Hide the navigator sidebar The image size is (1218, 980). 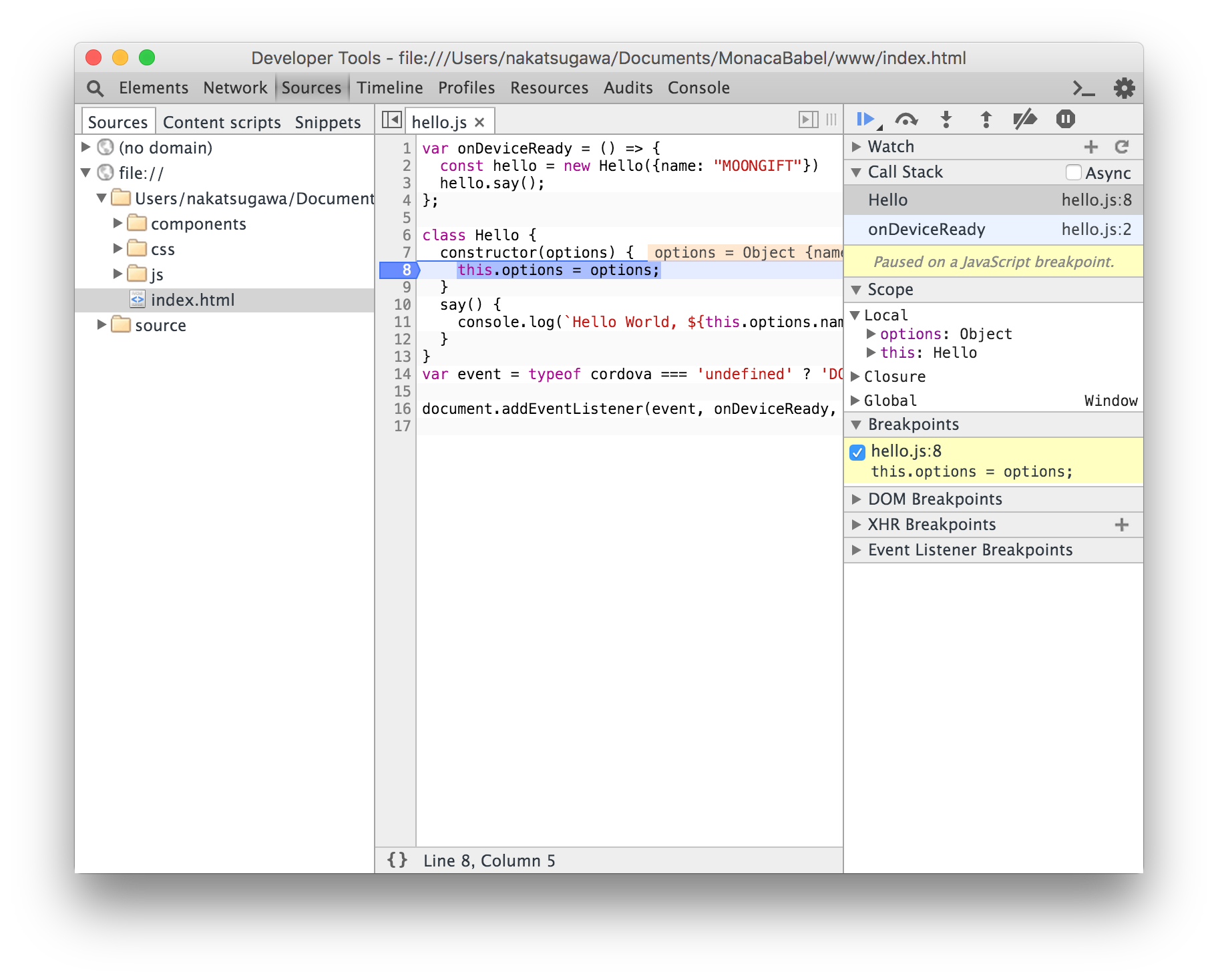pyautogui.click(x=391, y=119)
